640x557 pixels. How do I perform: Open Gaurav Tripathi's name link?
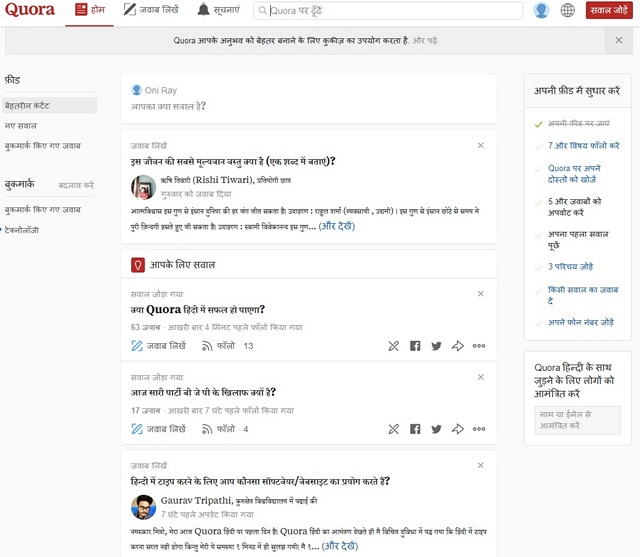pyautogui.click(x=196, y=501)
